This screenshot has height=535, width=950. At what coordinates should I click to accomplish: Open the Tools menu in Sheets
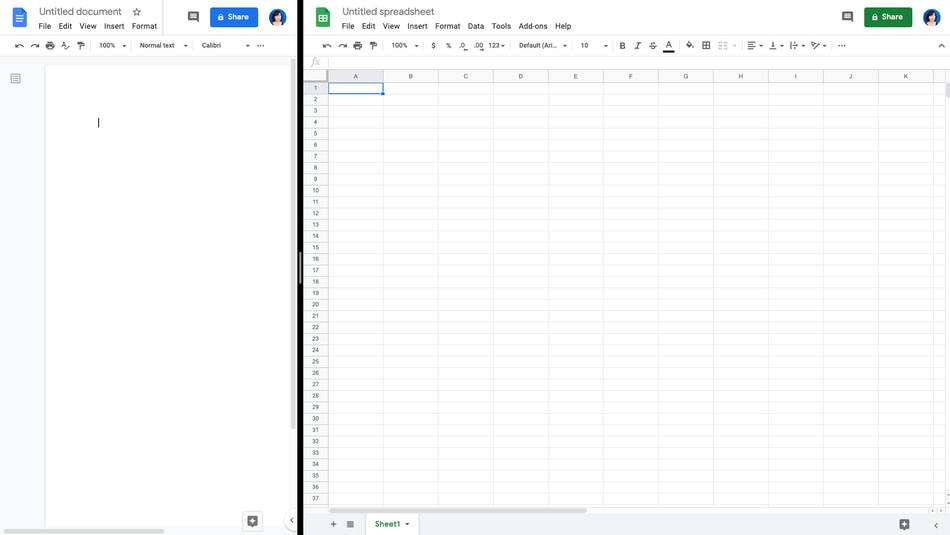pyautogui.click(x=501, y=26)
